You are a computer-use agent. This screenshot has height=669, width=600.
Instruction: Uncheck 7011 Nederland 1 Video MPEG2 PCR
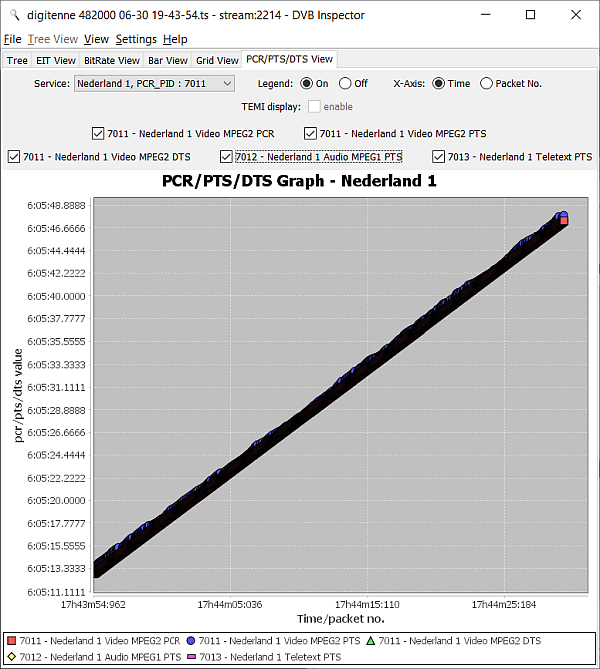tap(98, 133)
